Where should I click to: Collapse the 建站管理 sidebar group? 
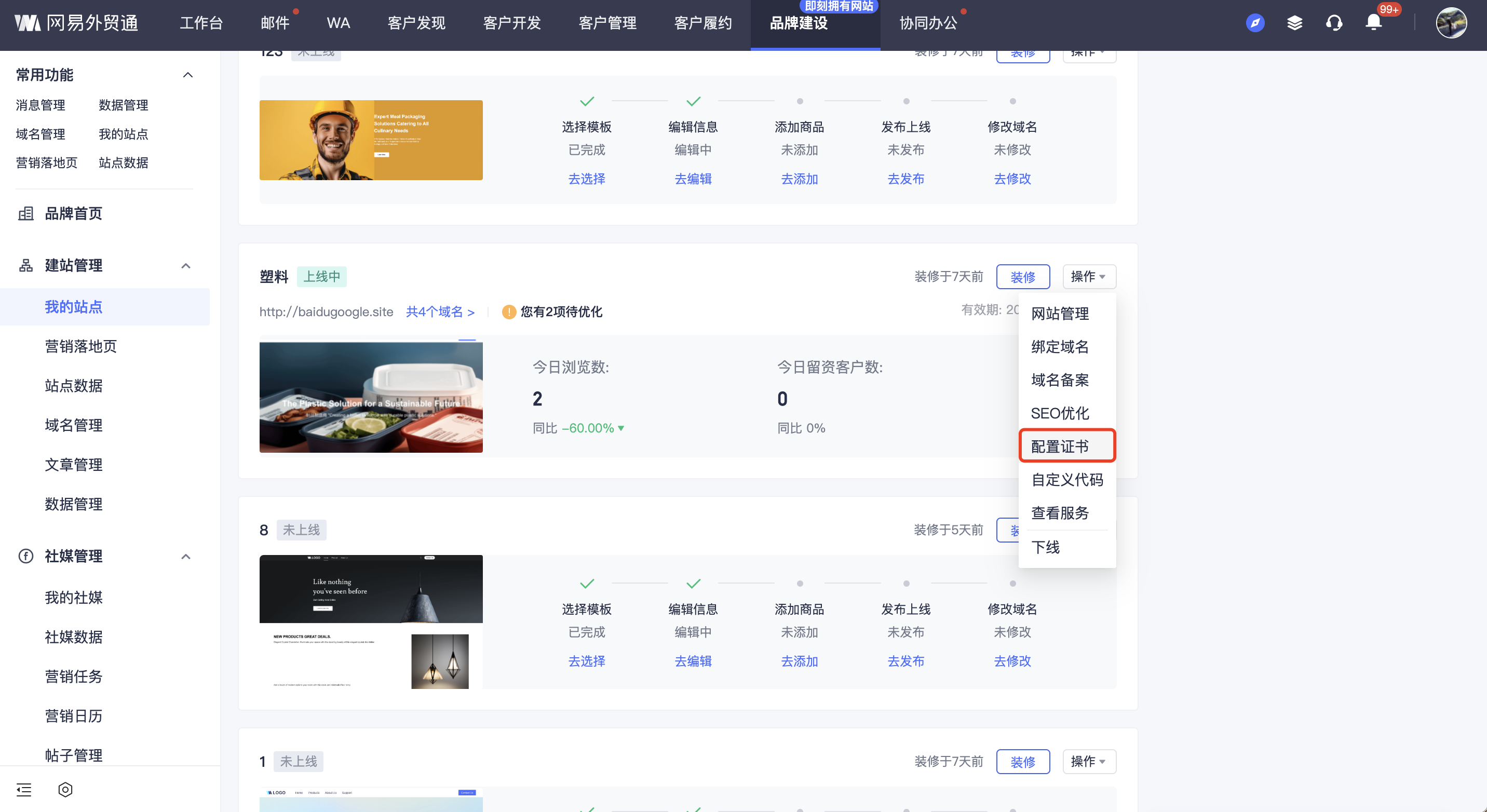click(186, 266)
